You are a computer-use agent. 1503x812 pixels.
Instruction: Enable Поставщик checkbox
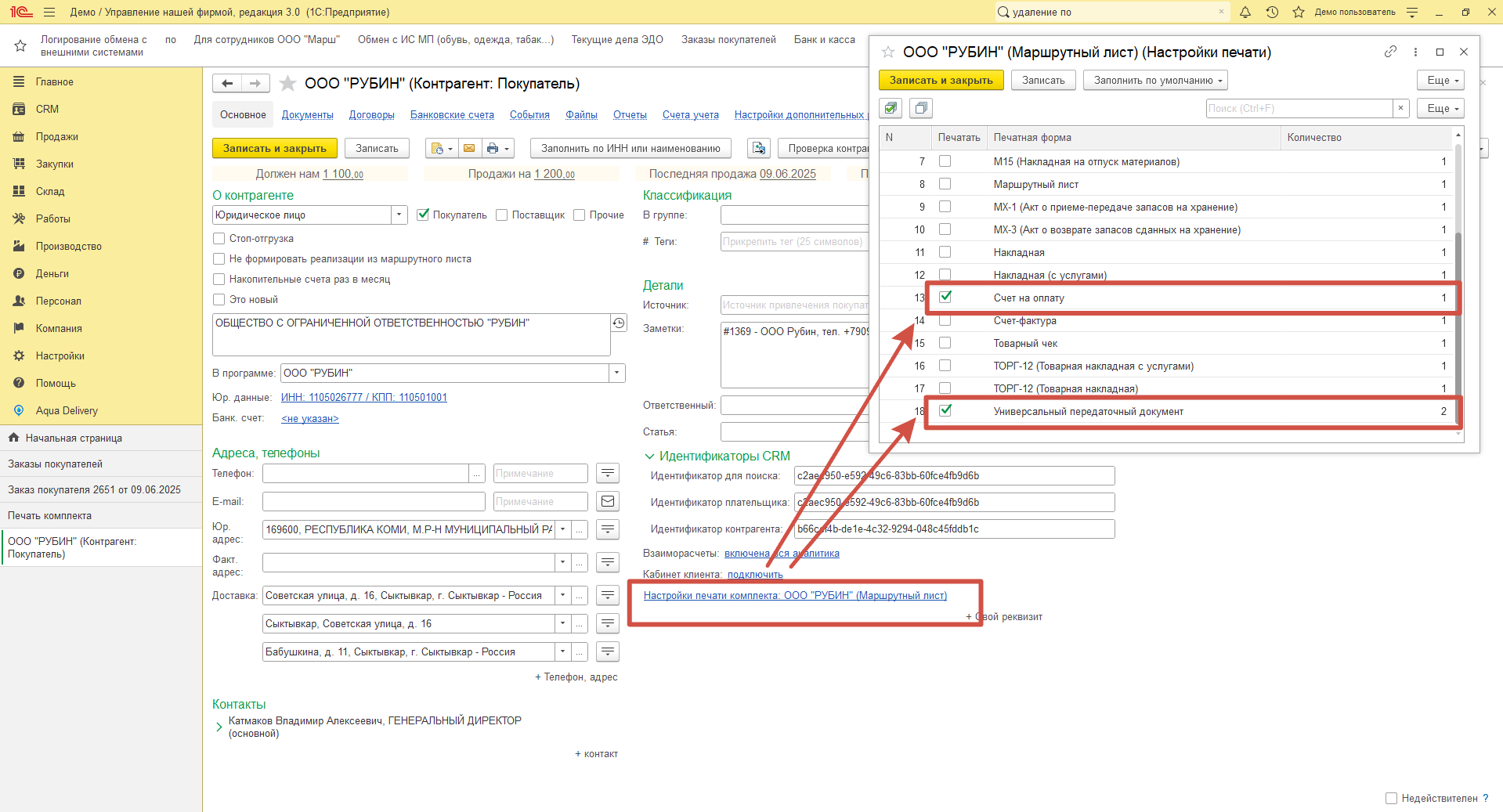[x=502, y=215]
